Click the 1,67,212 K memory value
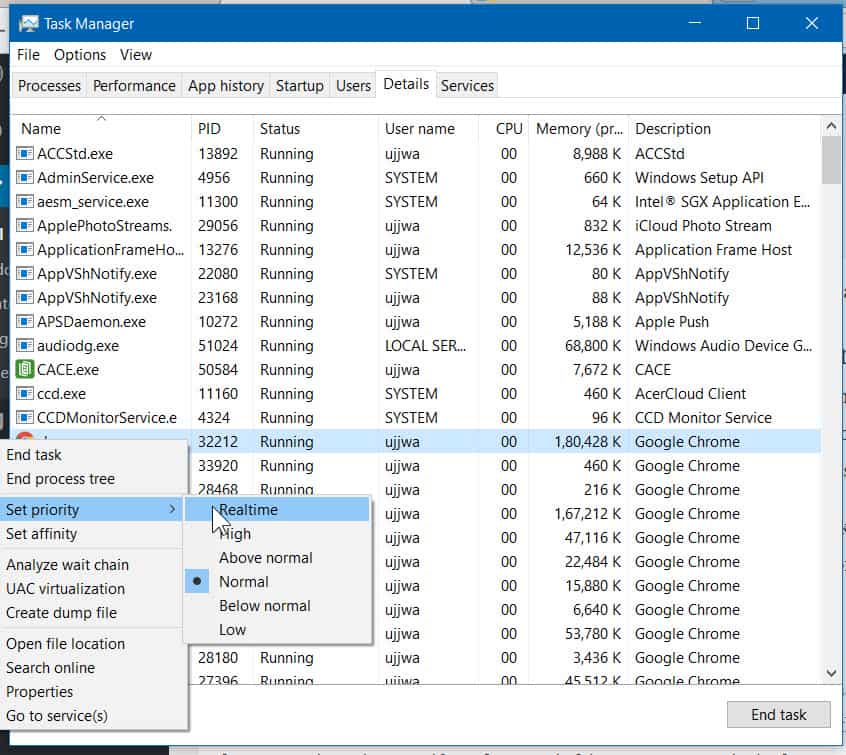This screenshot has width=846, height=755. pos(588,514)
